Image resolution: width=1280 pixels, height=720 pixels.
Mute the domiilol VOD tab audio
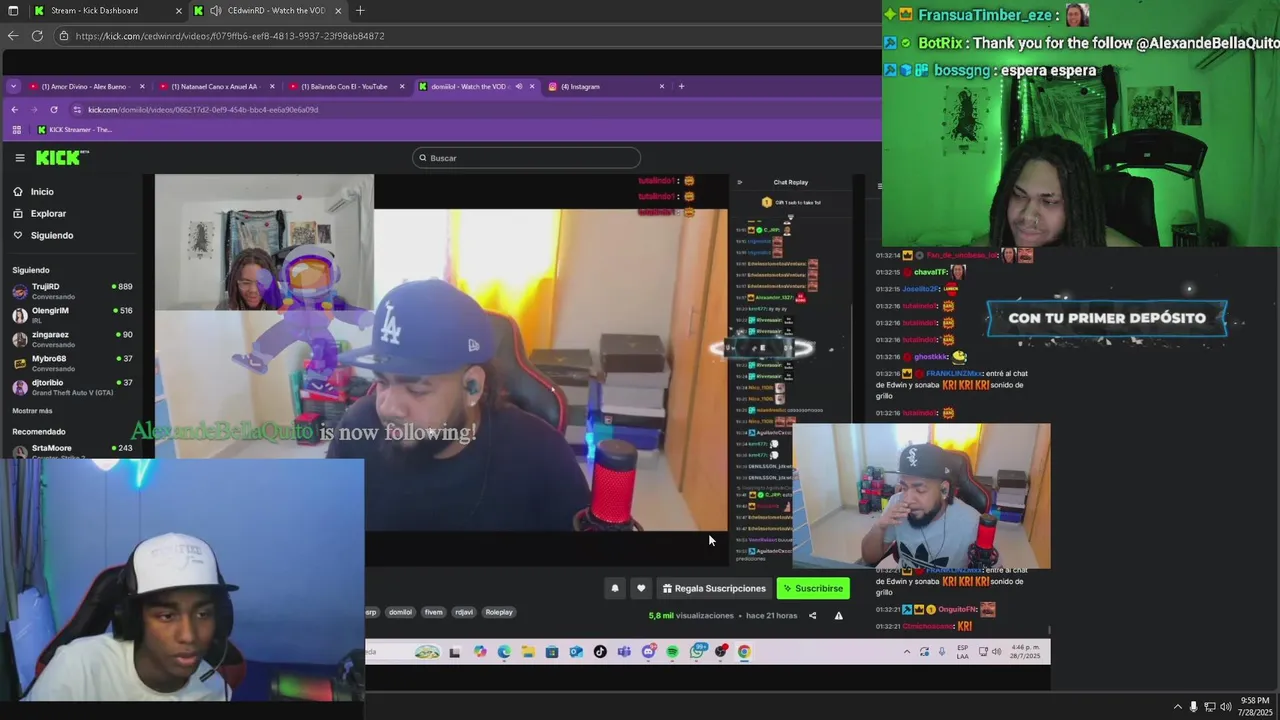coord(518,86)
